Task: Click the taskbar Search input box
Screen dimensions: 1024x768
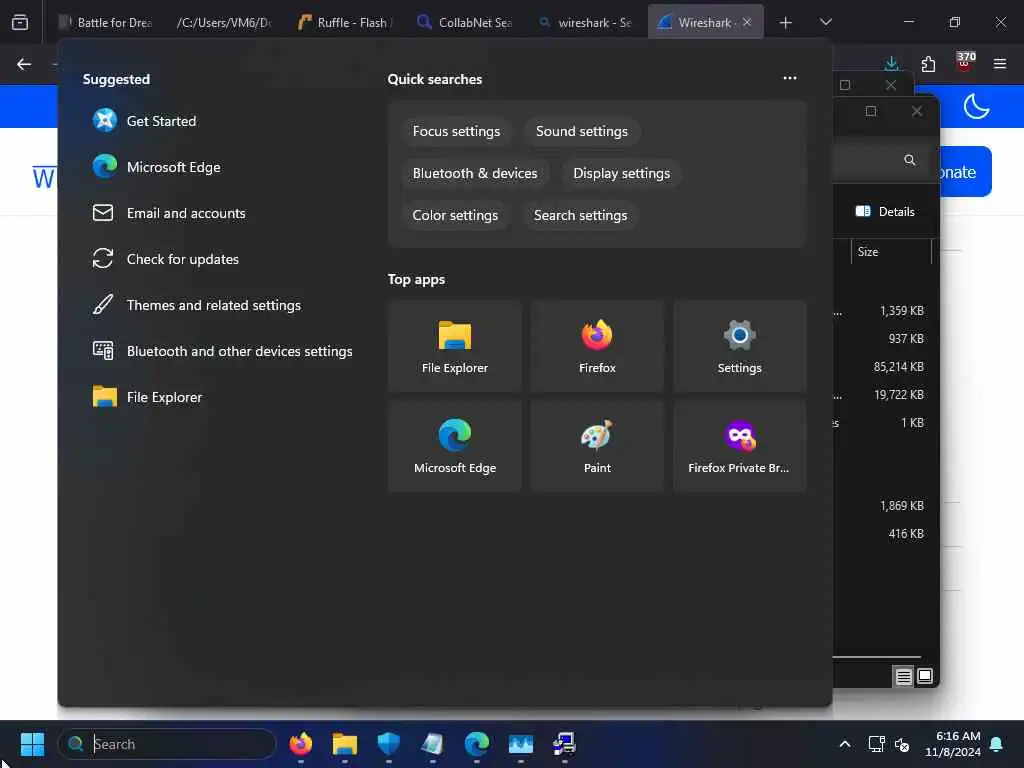Action: (x=167, y=744)
